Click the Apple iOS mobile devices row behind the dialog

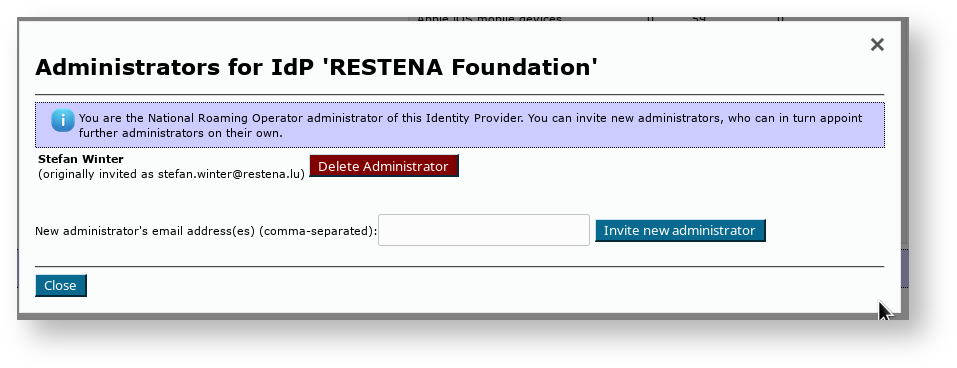click(x=489, y=19)
